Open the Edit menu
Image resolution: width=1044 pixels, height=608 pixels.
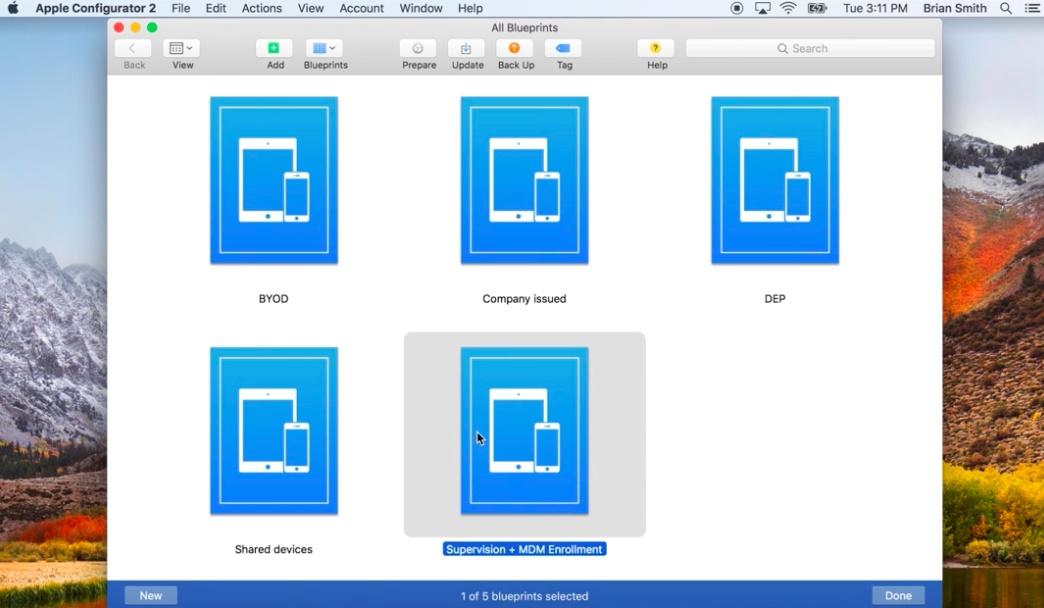pos(216,9)
